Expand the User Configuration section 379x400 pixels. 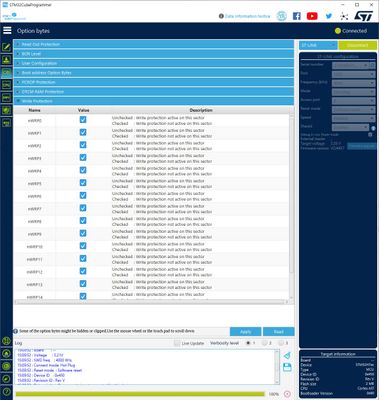coord(154,63)
